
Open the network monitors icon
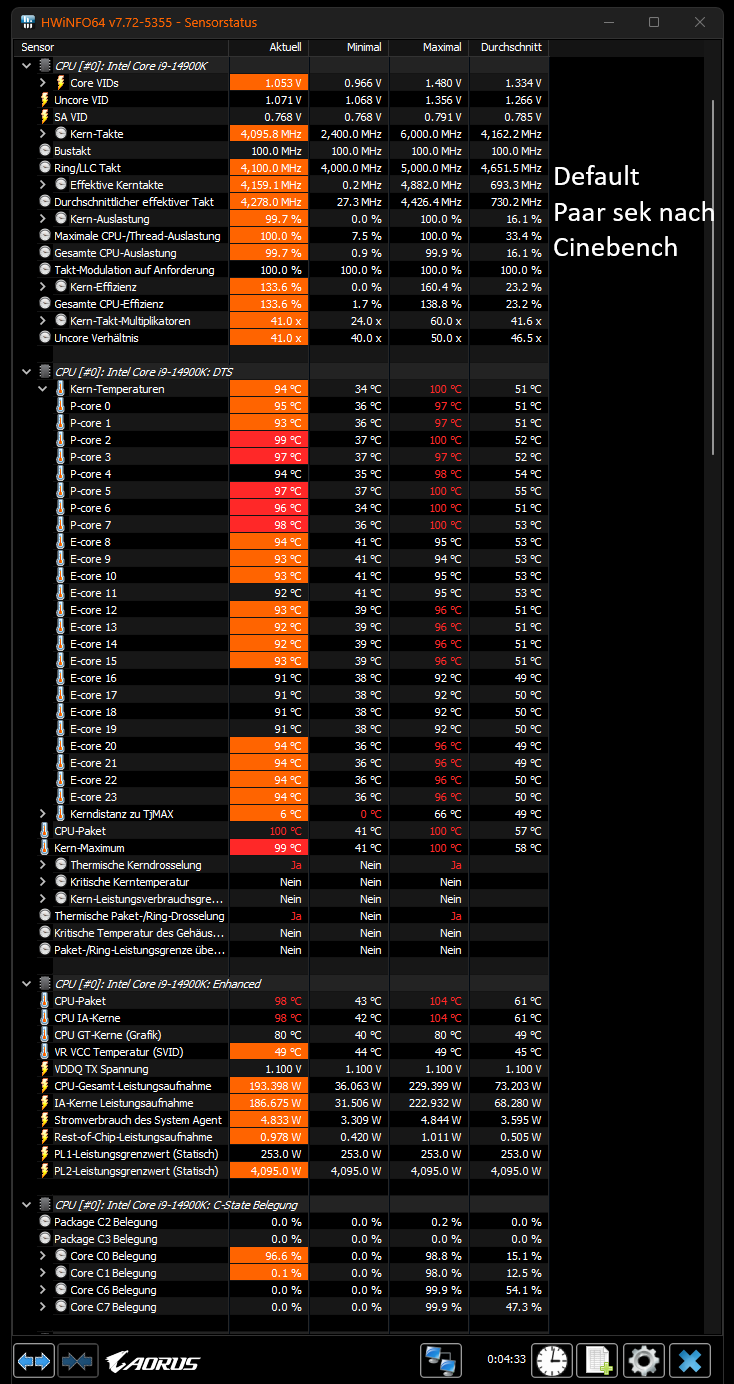(440, 1361)
